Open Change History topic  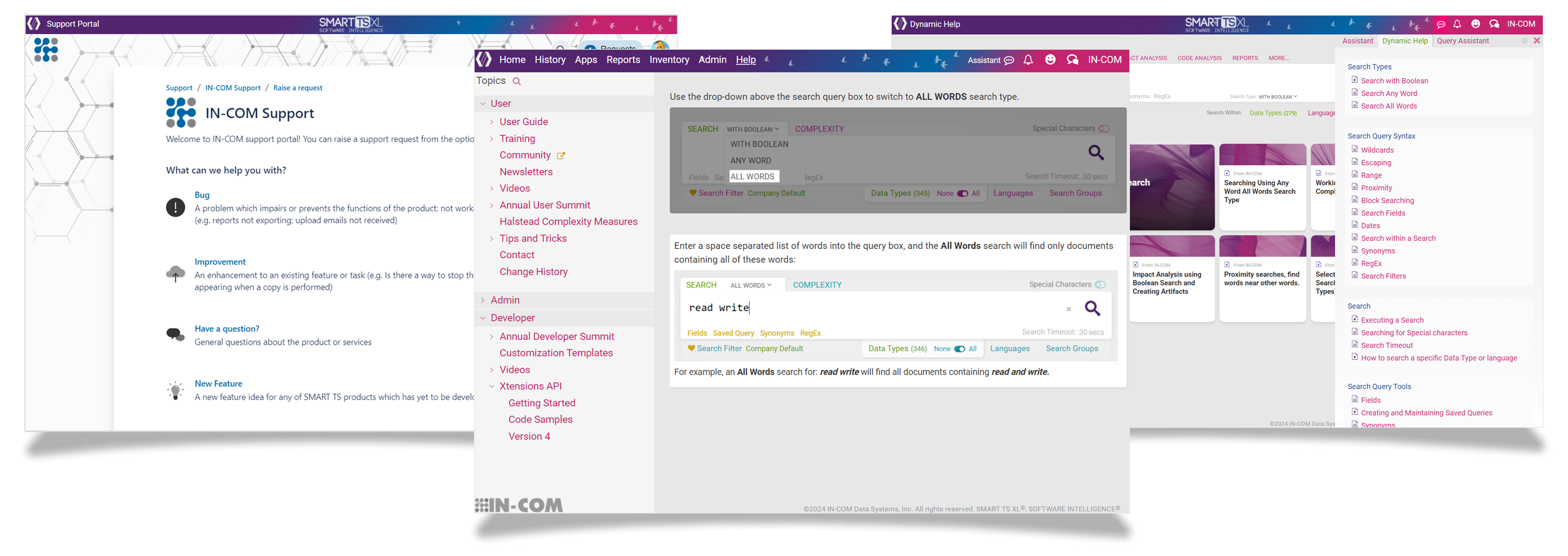[533, 272]
